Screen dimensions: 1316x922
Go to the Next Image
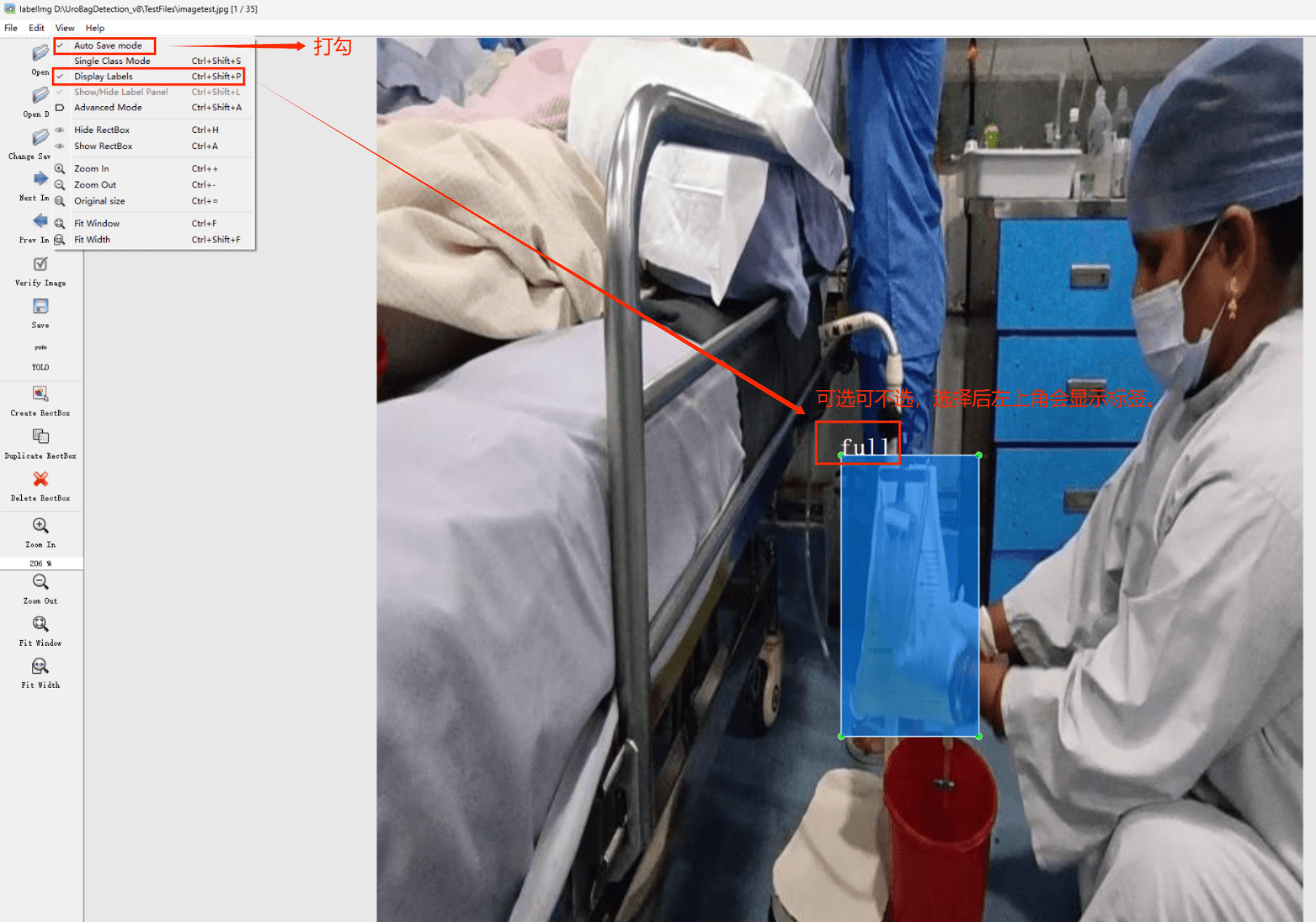pyautogui.click(x=40, y=179)
